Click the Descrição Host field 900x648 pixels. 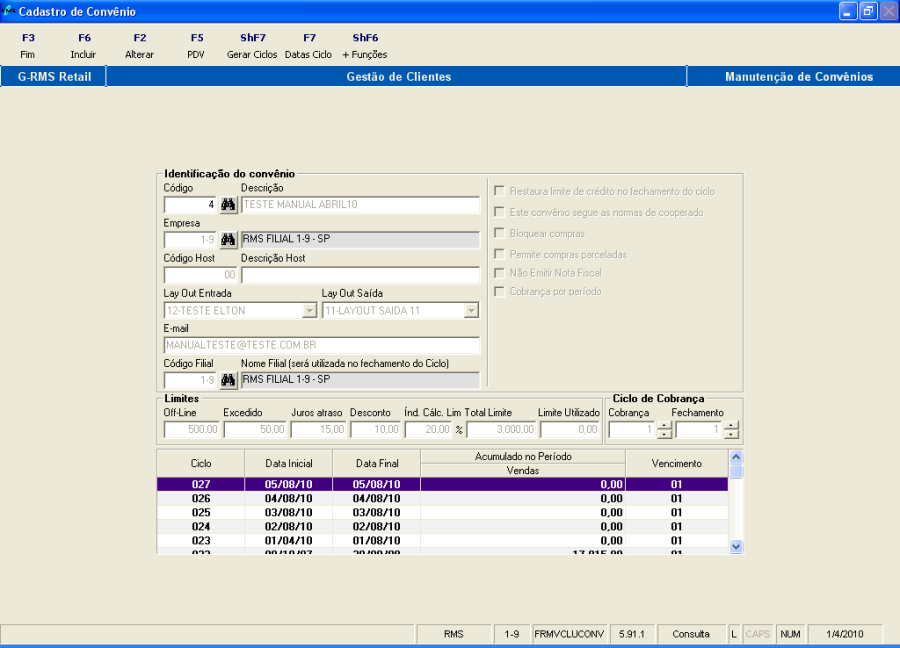point(360,275)
